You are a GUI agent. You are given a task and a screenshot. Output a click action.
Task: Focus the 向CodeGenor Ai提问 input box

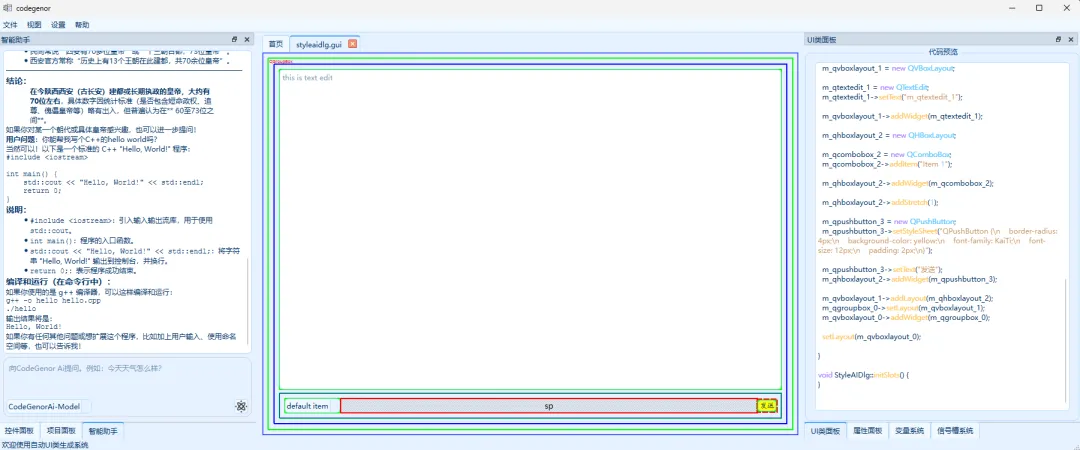(127, 378)
